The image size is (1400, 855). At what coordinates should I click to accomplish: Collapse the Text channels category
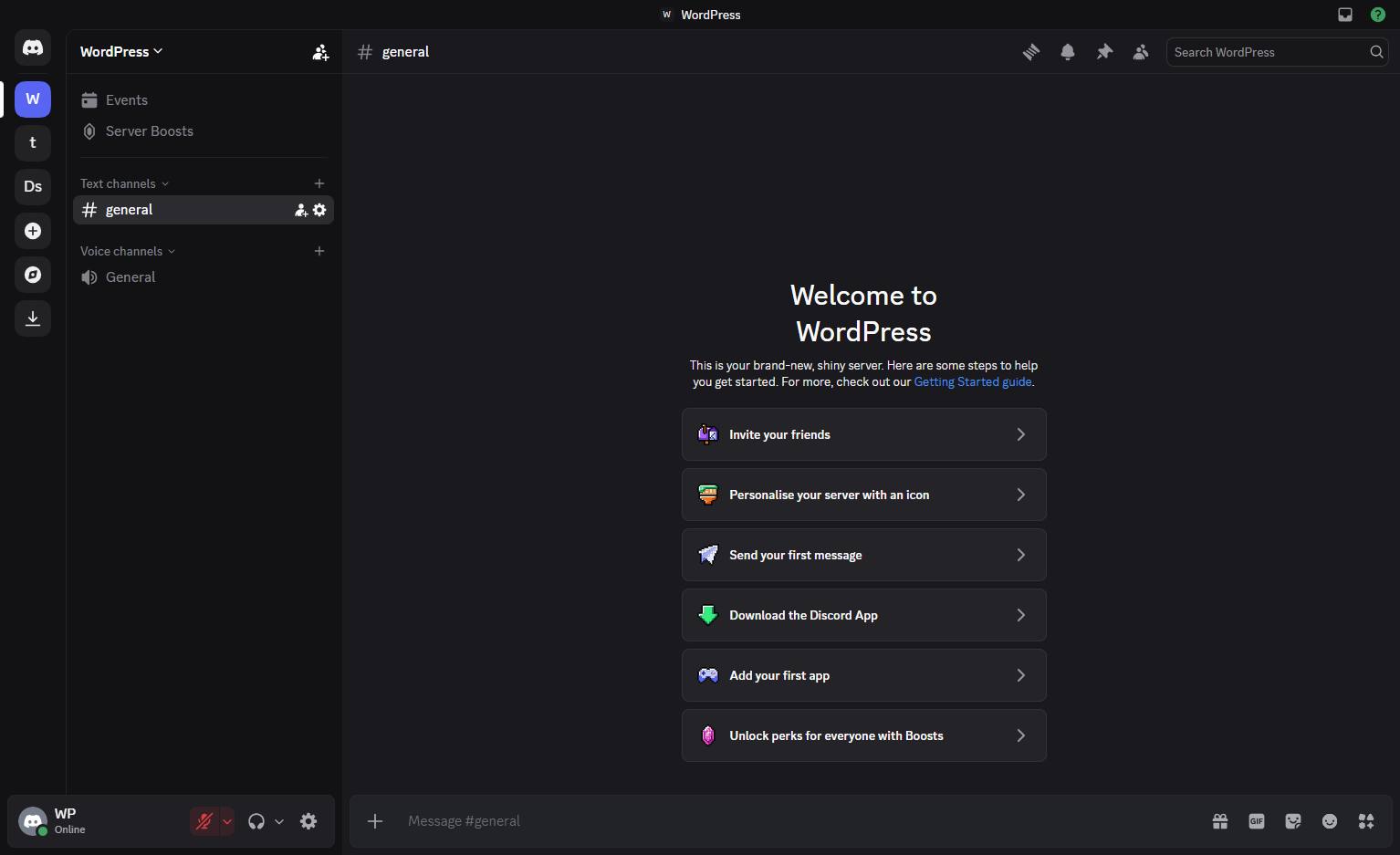point(124,183)
